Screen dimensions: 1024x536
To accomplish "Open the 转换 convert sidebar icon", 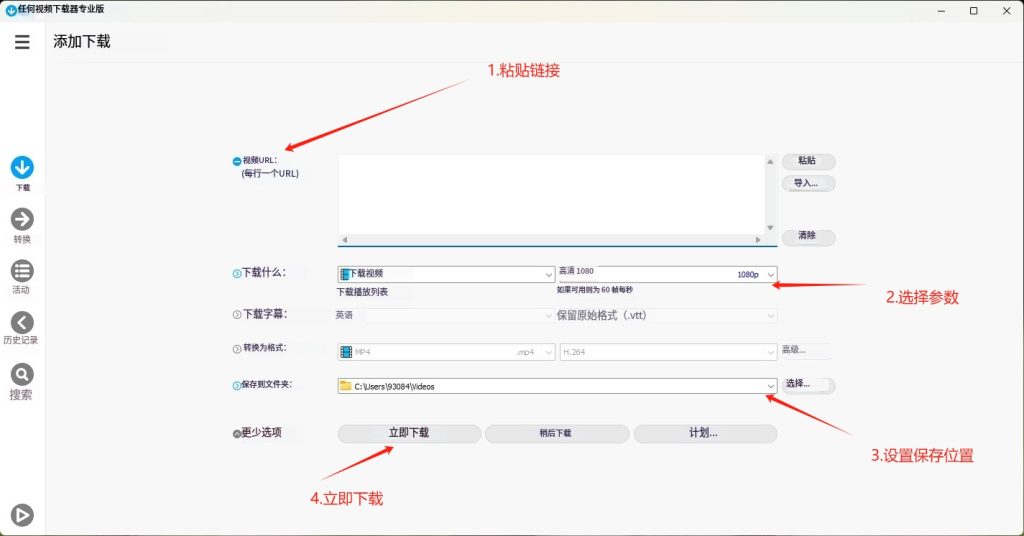I will click(22, 219).
